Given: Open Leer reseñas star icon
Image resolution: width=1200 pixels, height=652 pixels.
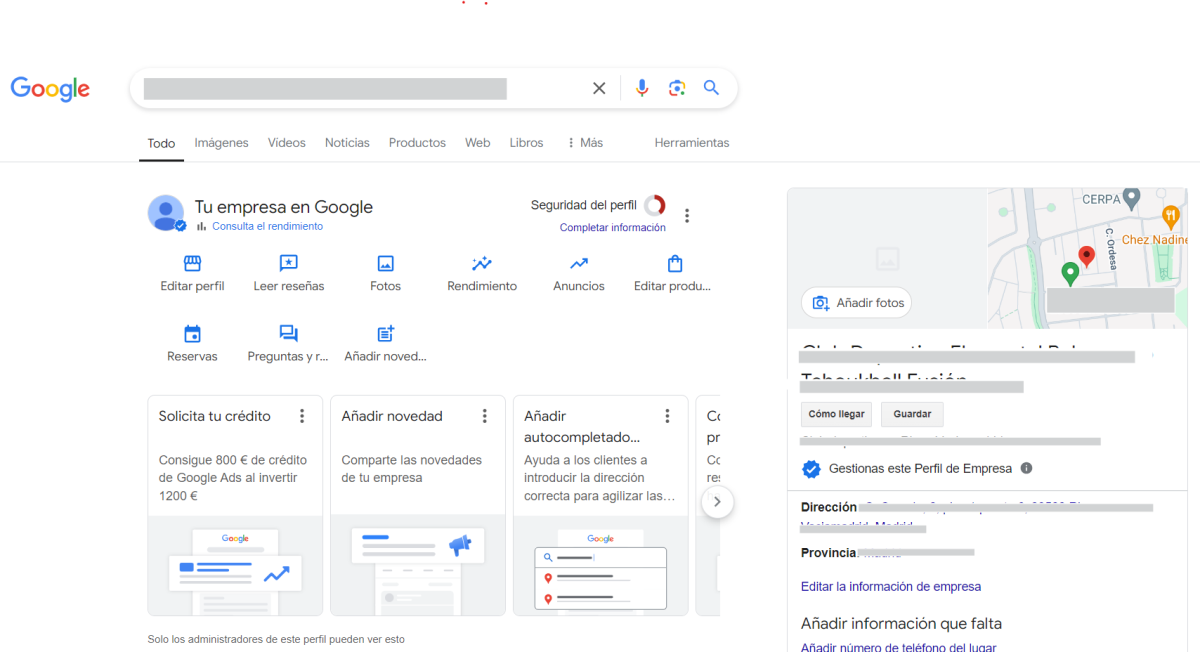Looking at the screenshot, I should [x=289, y=264].
